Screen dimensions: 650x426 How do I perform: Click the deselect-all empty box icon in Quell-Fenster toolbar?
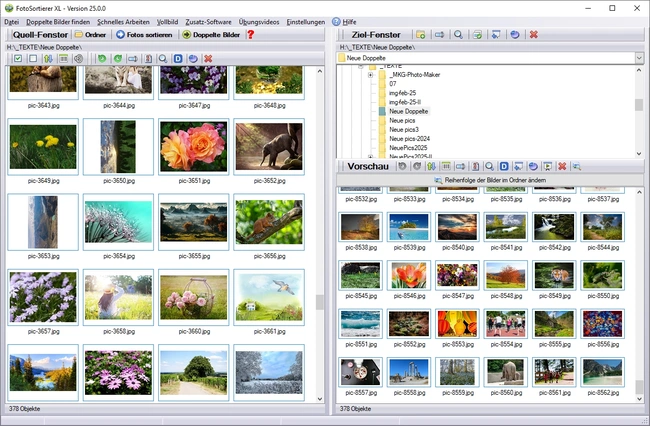33,58
